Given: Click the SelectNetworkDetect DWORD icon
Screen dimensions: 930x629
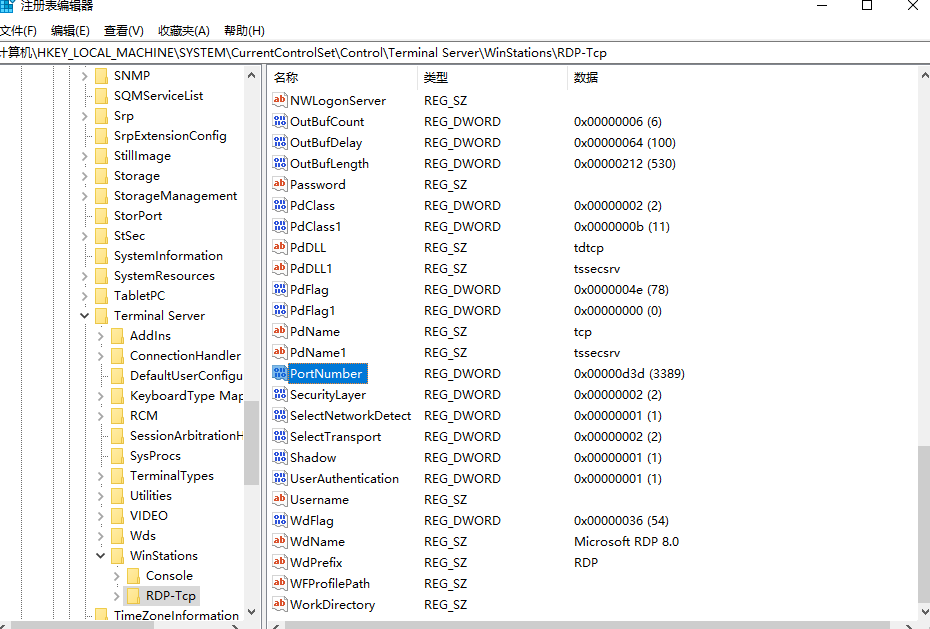Looking at the screenshot, I should coord(280,415).
